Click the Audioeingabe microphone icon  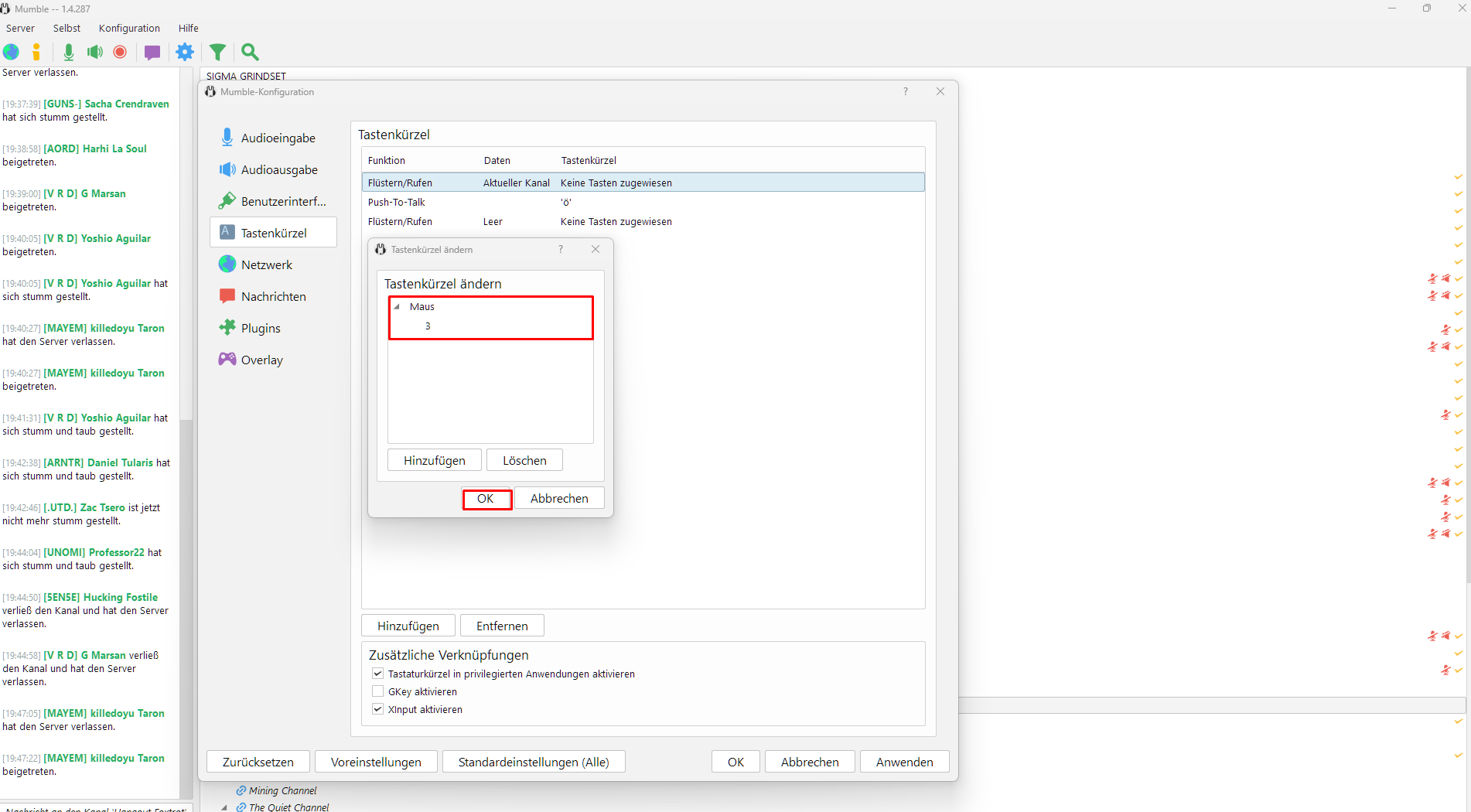[x=227, y=138]
